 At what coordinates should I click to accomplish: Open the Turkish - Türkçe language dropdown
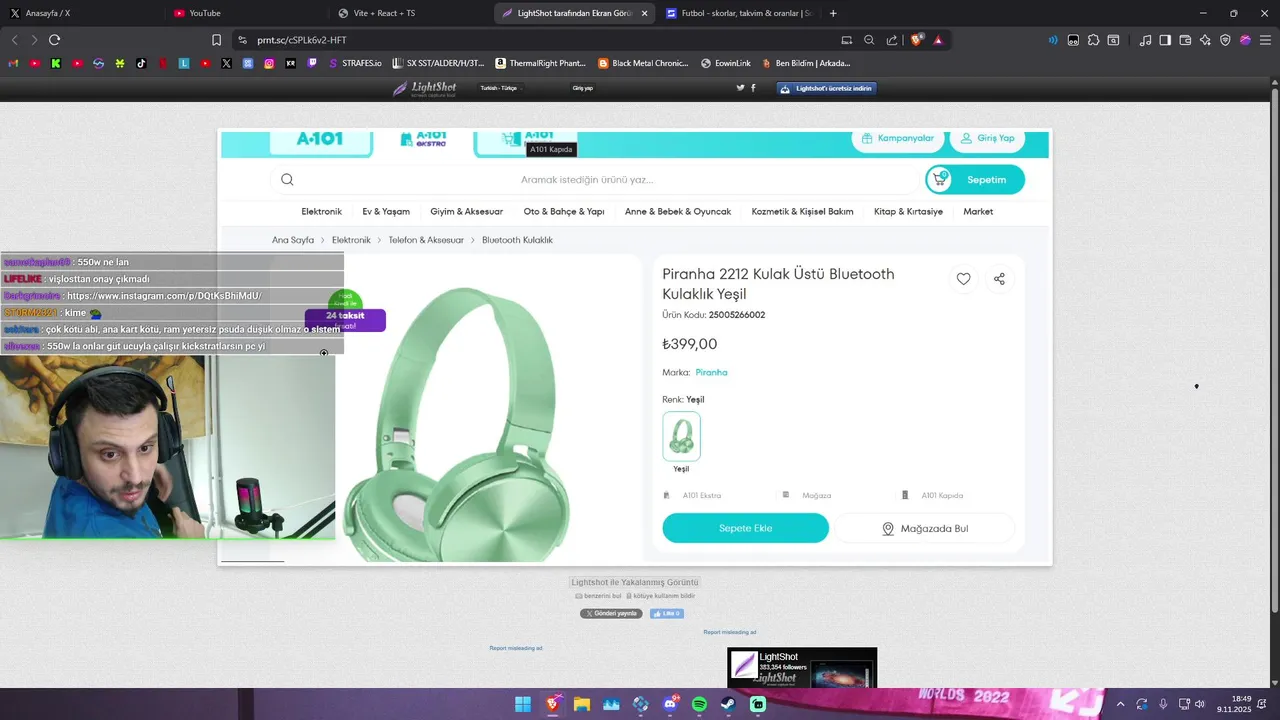(499, 88)
